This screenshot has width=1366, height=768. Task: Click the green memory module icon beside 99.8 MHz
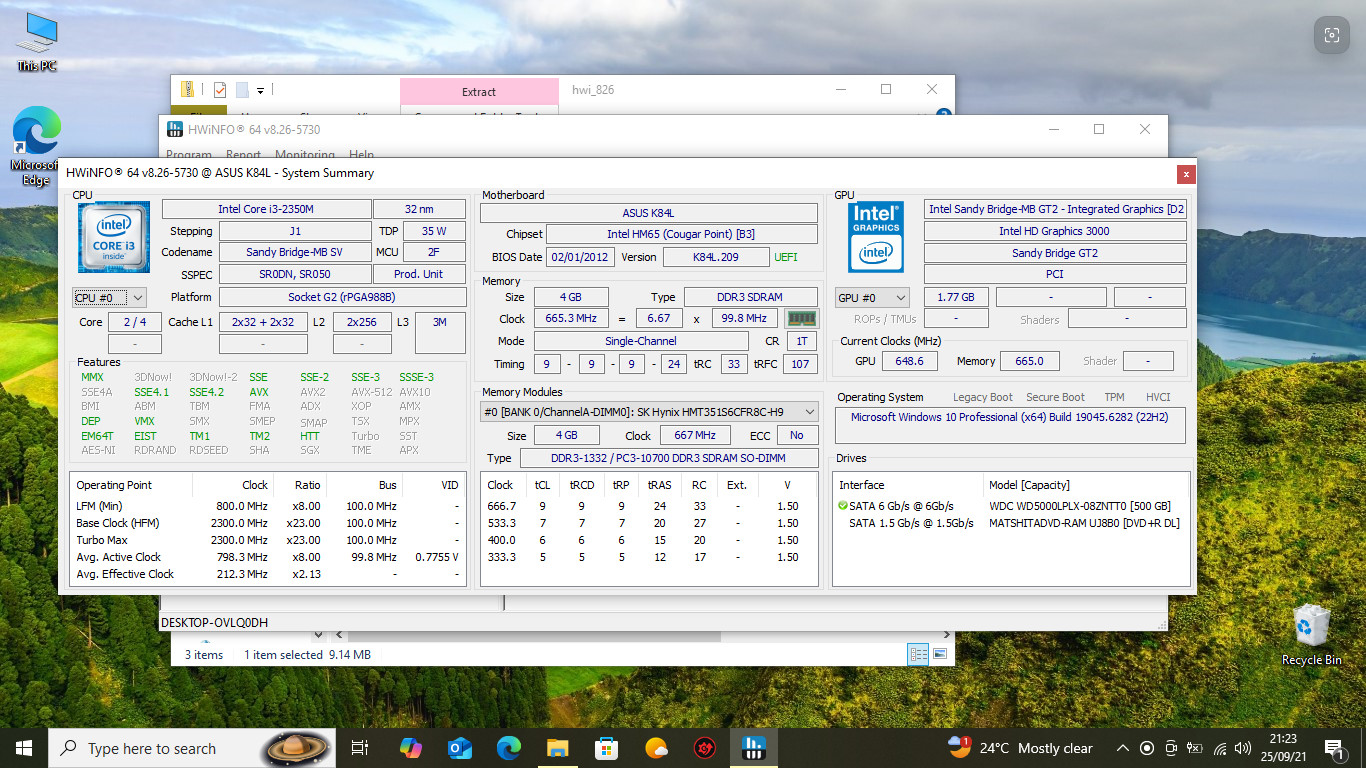[x=801, y=319]
